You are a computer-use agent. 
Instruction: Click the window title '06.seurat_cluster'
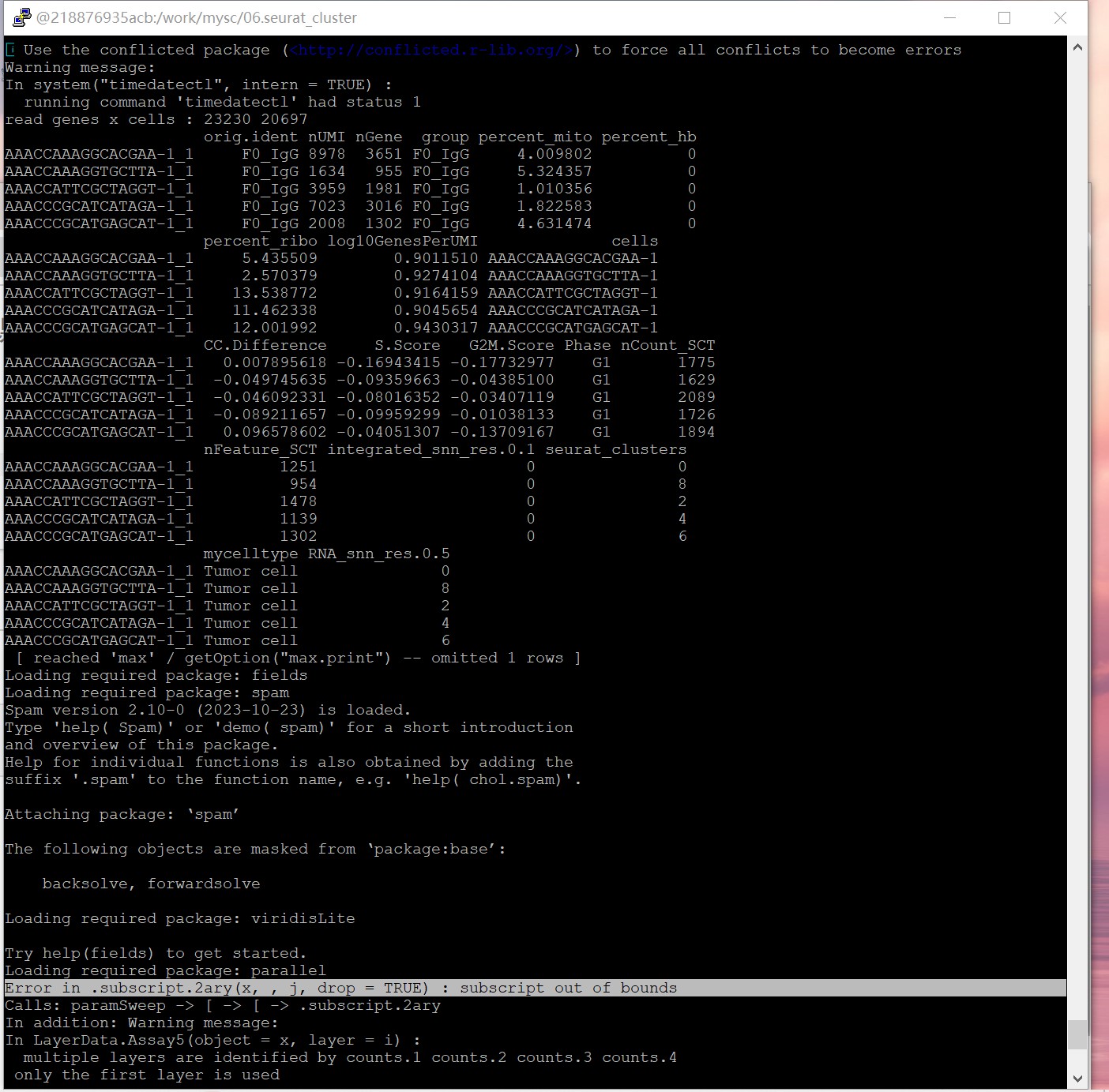click(300, 17)
